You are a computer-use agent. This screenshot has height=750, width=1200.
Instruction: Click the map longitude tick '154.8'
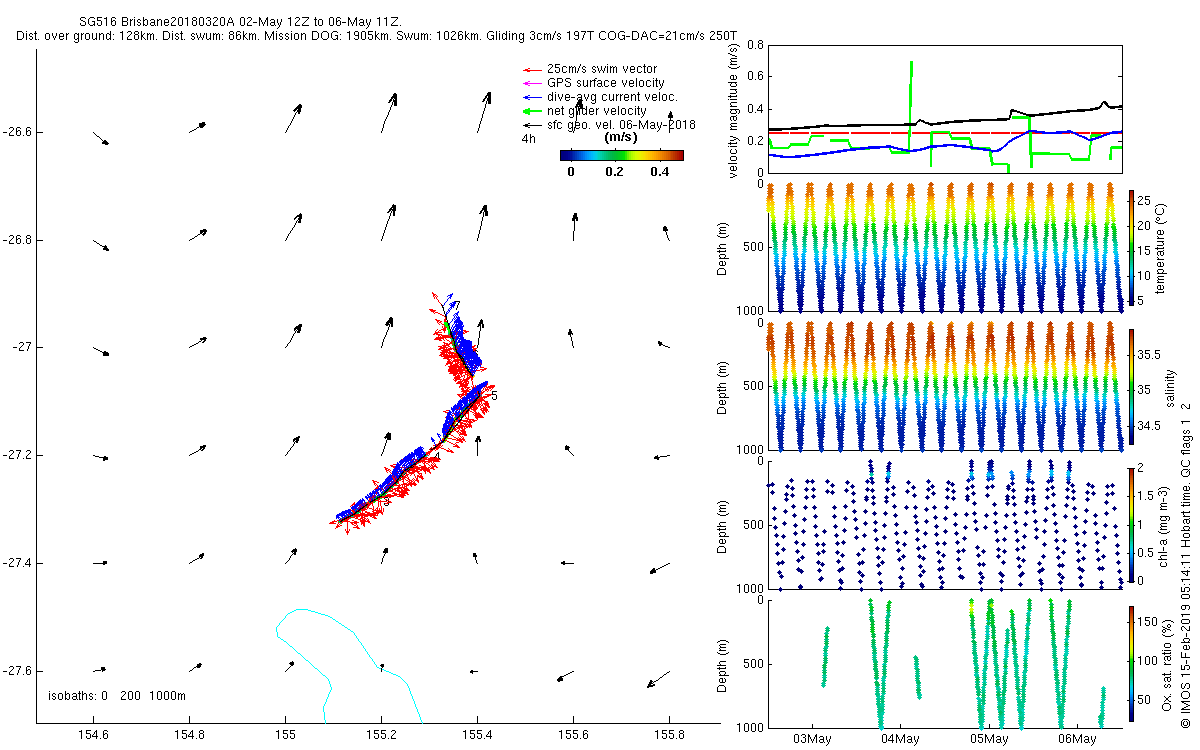tap(189, 735)
